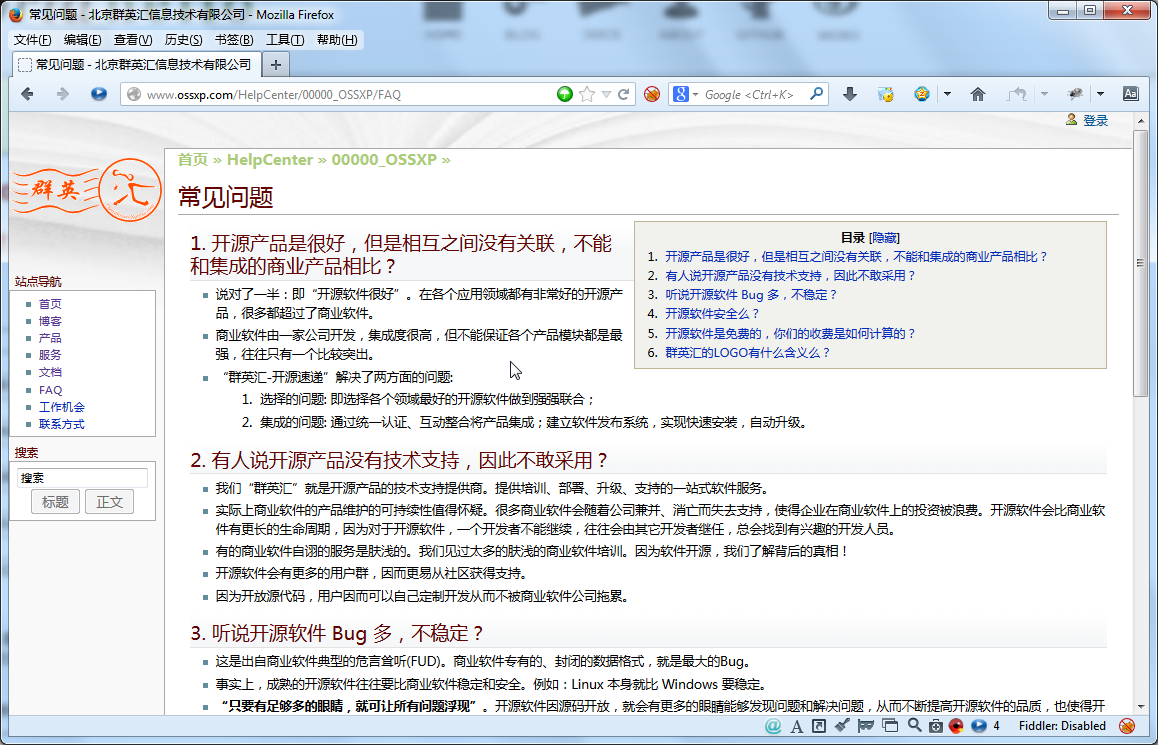Image resolution: width=1158 pixels, height=745 pixels.
Task: Click the page vertical scrollbar thumb
Action: (1140, 264)
